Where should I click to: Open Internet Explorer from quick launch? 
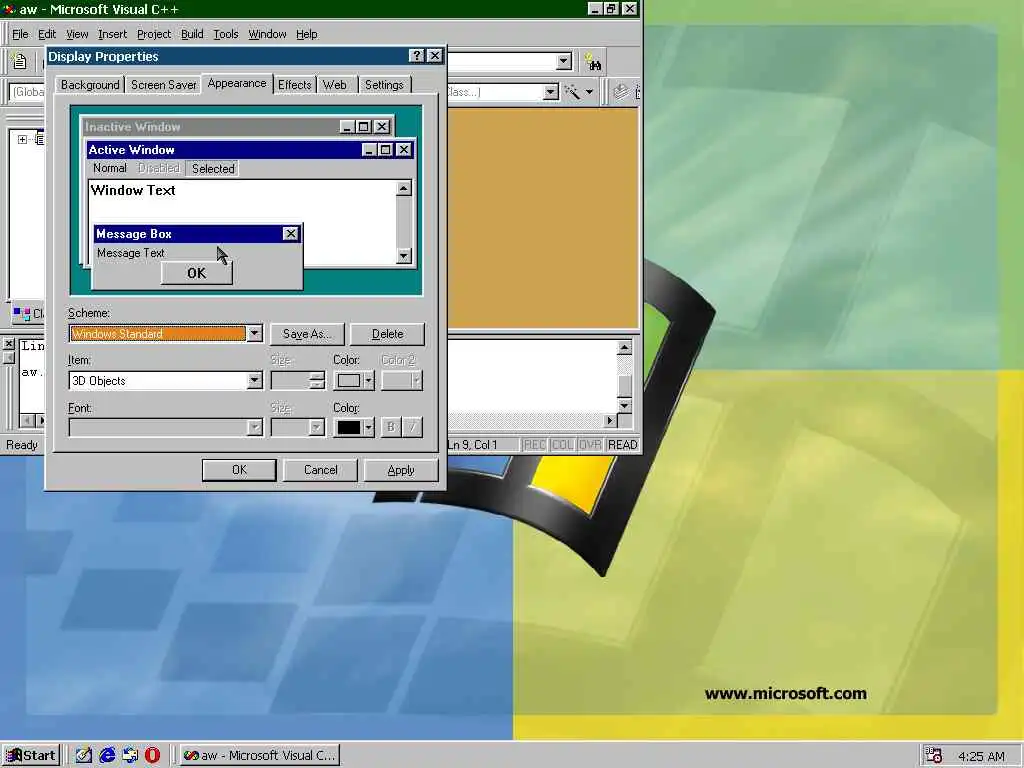click(x=107, y=755)
